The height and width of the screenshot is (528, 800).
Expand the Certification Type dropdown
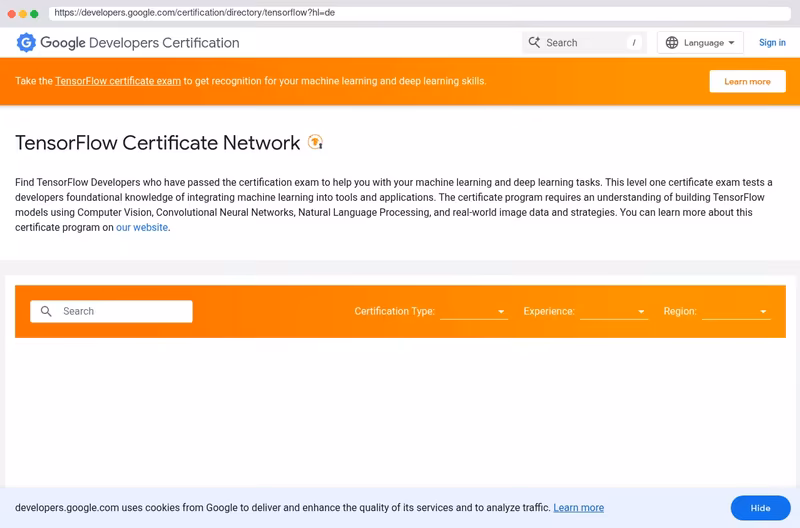coord(473,312)
